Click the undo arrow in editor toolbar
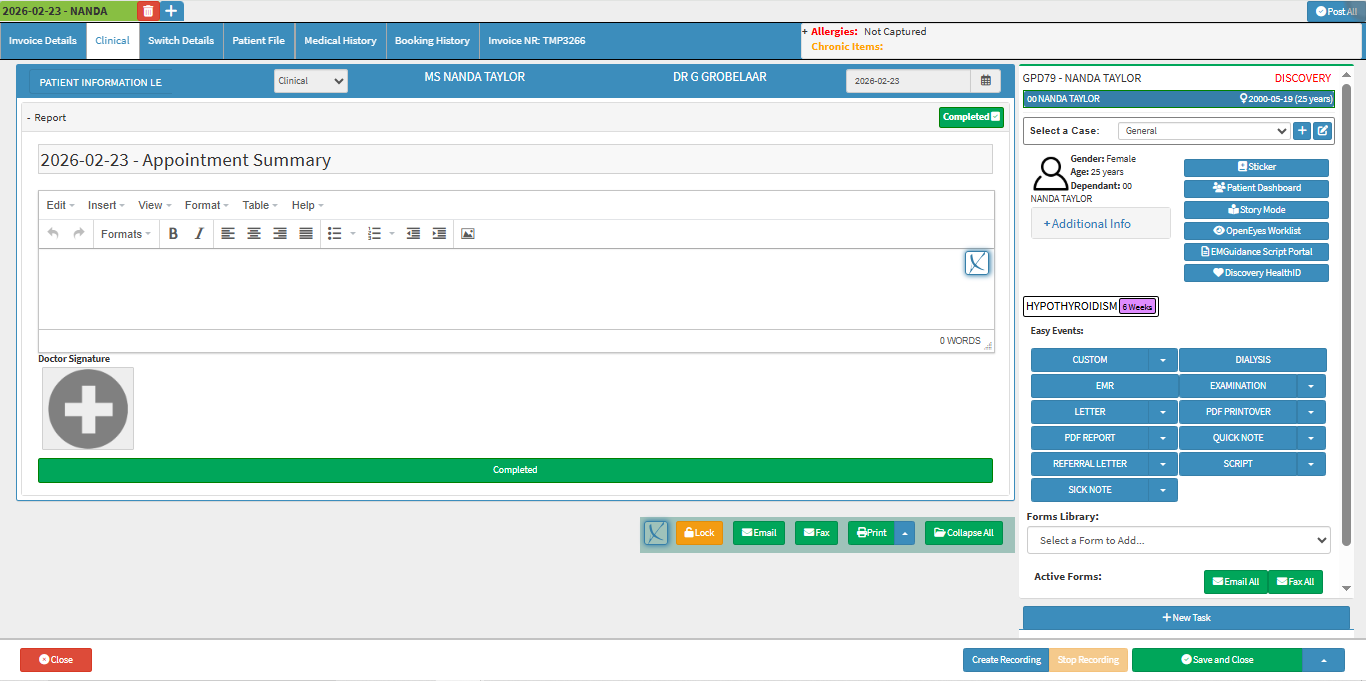The width and height of the screenshot is (1366, 681). pyautogui.click(x=53, y=233)
